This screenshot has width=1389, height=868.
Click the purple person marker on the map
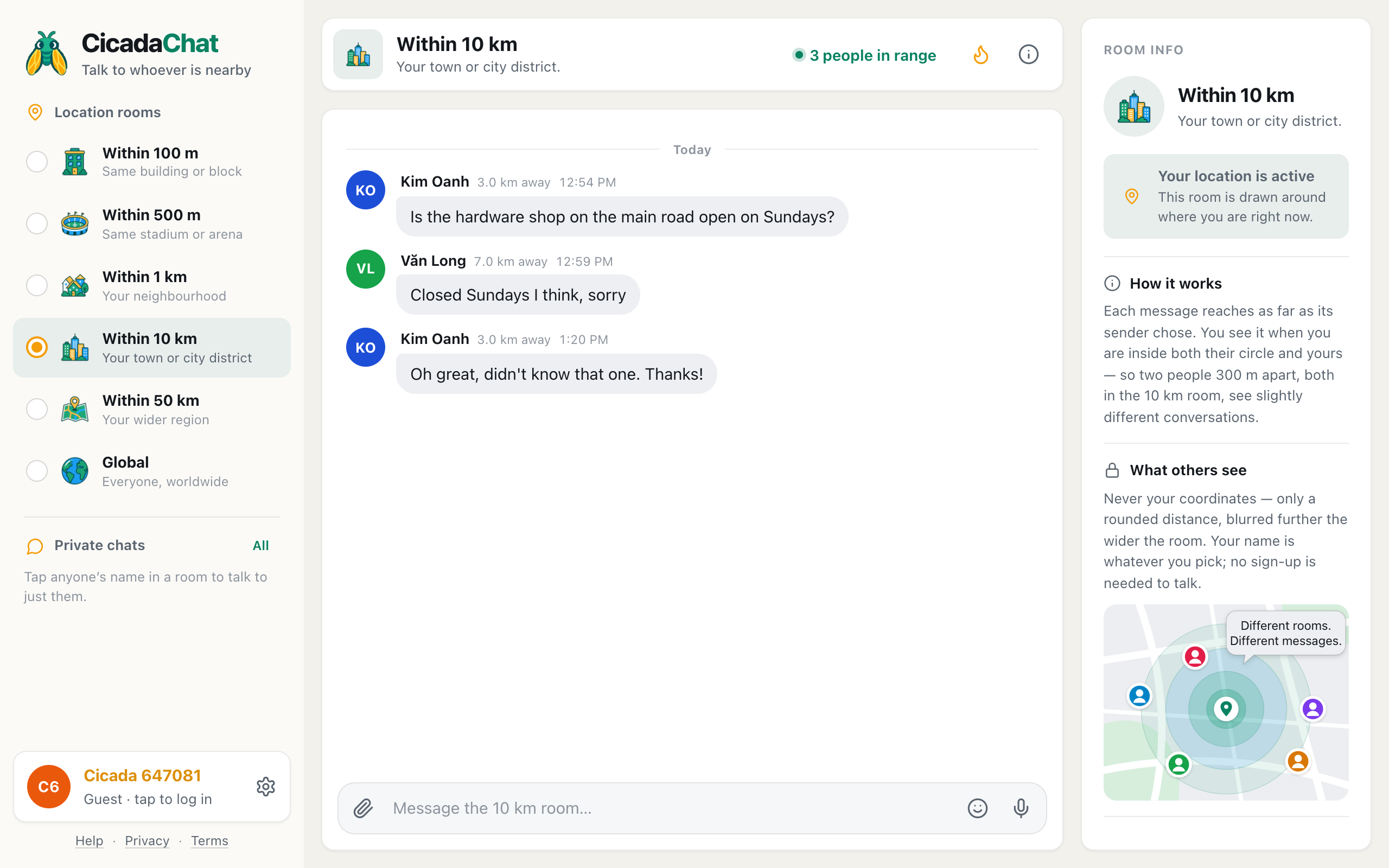[1312, 709]
